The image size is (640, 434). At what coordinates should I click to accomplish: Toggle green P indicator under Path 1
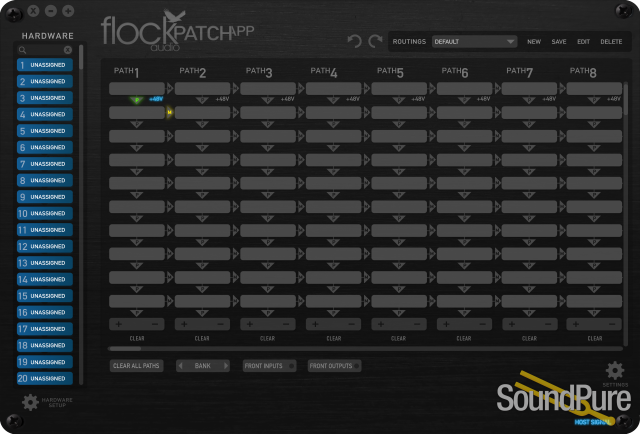[x=137, y=100]
